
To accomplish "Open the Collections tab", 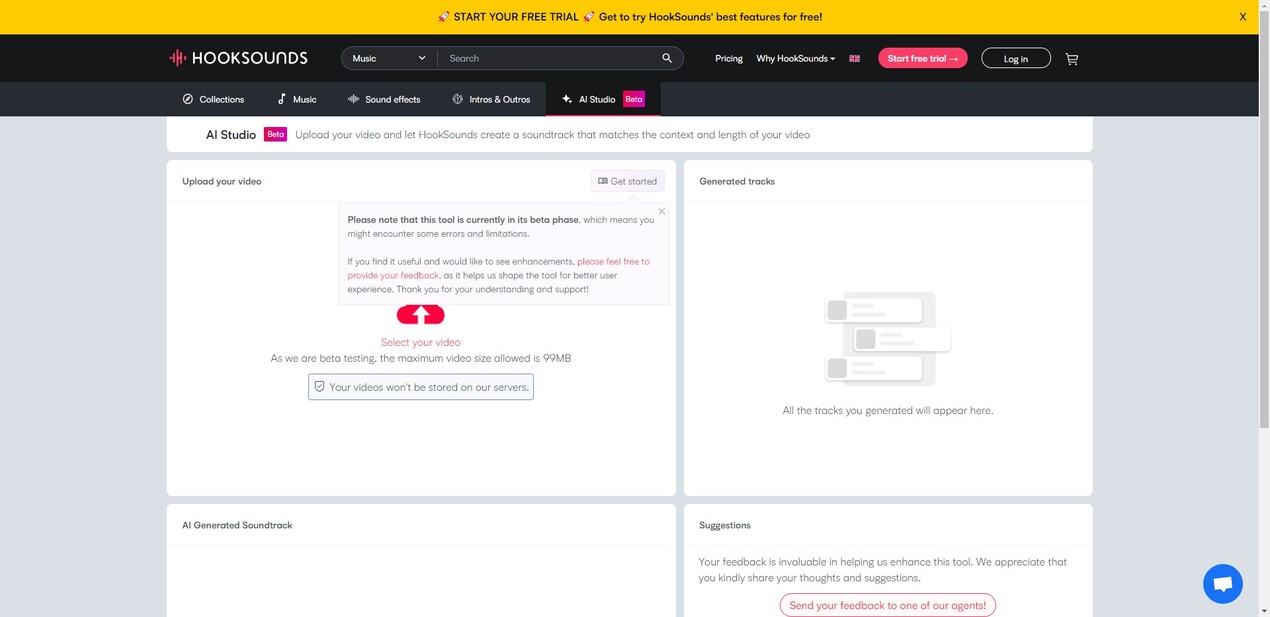I will tap(213, 99).
